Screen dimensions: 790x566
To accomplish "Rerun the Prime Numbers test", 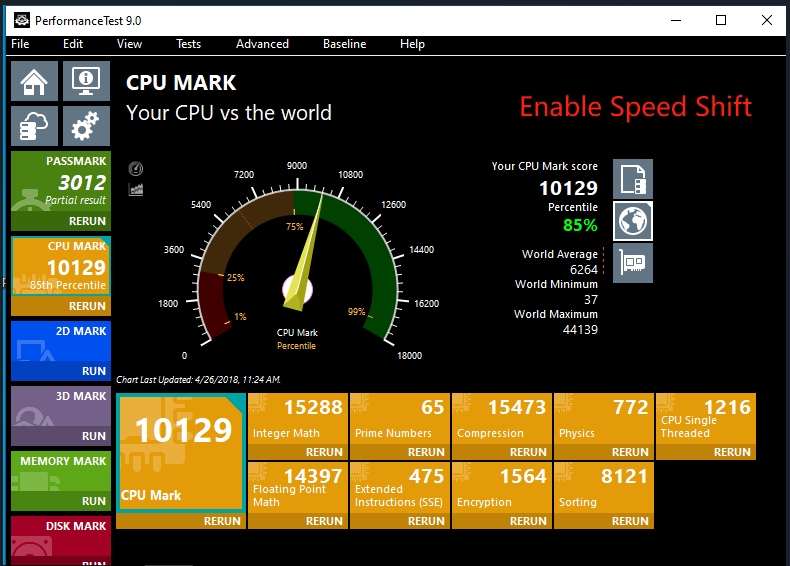I will click(426, 452).
